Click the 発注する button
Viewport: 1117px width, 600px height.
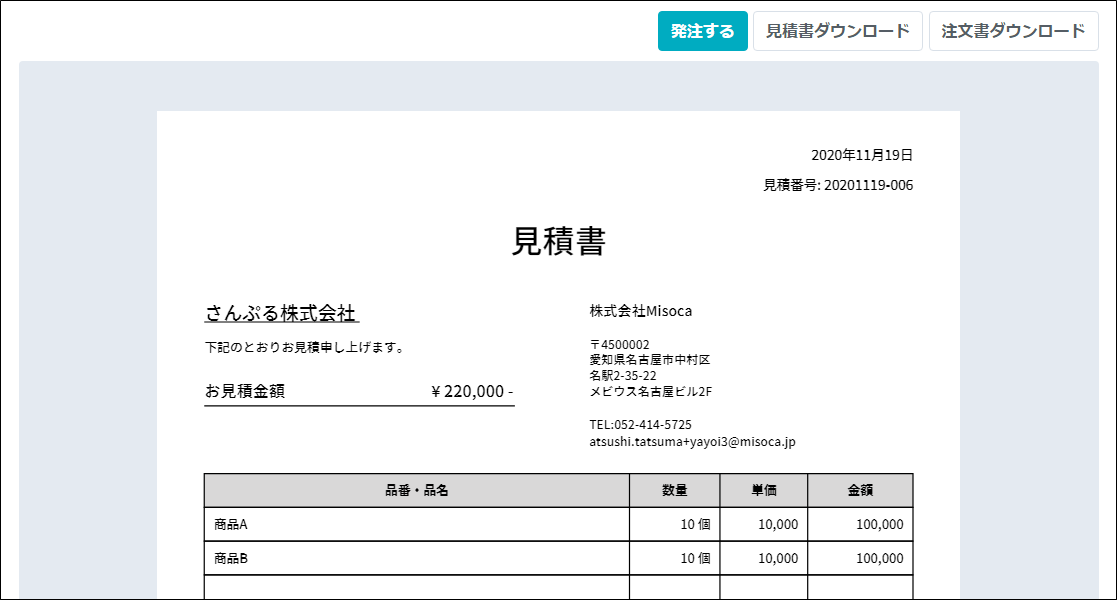coord(702,31)
